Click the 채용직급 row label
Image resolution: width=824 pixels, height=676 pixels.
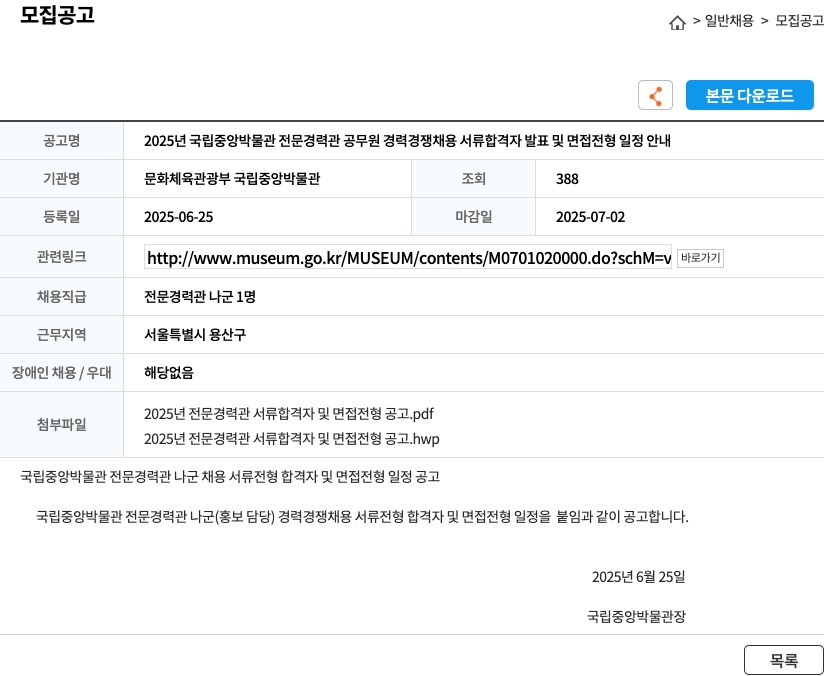coord(61,297)
